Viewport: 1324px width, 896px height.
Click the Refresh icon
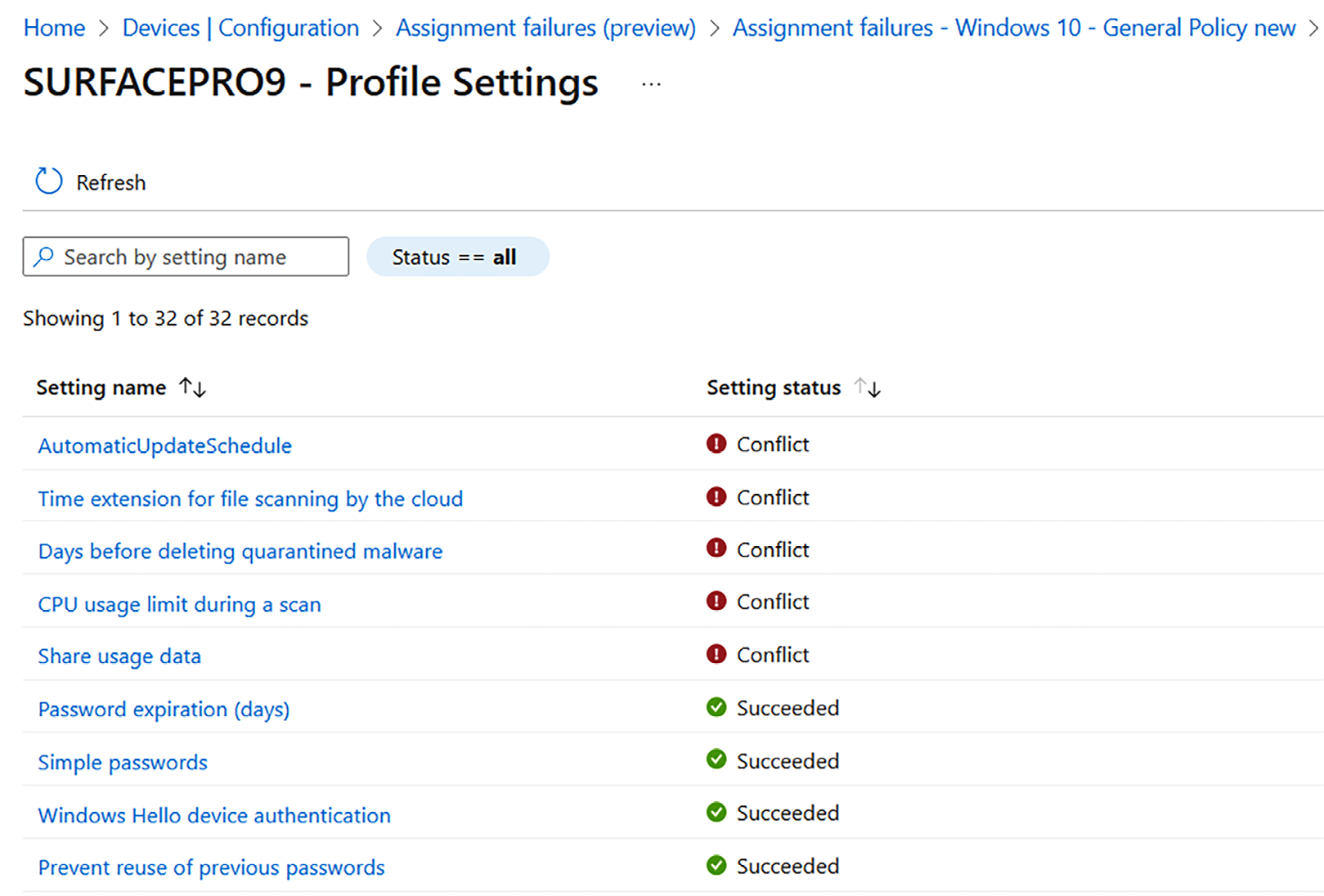pos(48,181)
